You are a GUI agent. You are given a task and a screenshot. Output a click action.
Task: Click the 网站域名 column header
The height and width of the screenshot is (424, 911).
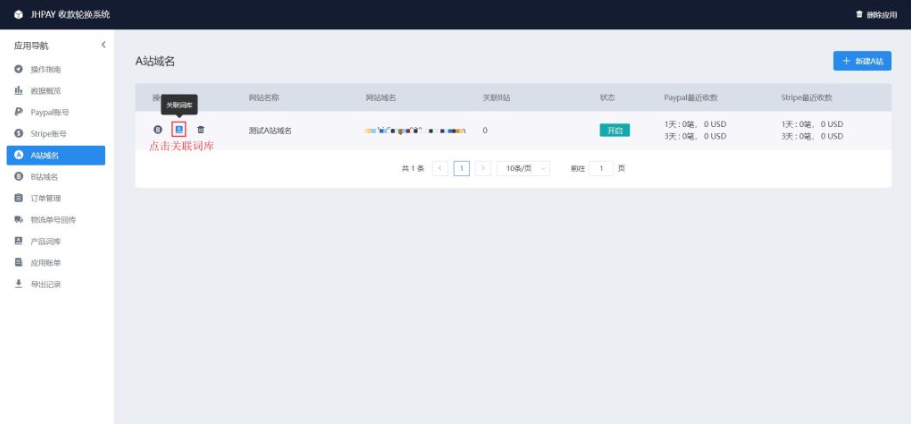[381, 98]
